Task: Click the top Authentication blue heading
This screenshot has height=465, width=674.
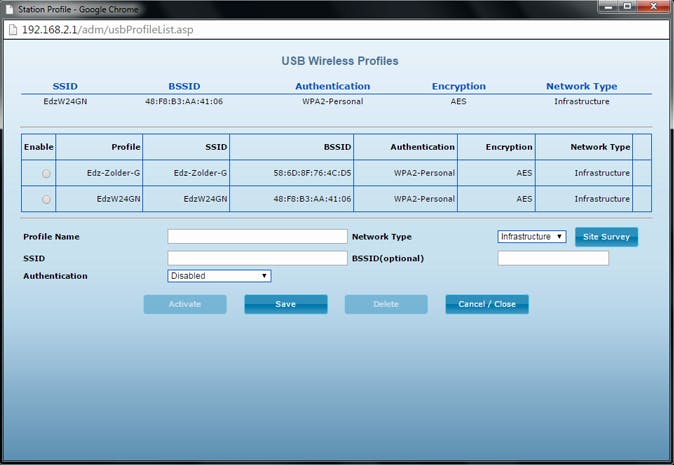Action: pos(333,86)
